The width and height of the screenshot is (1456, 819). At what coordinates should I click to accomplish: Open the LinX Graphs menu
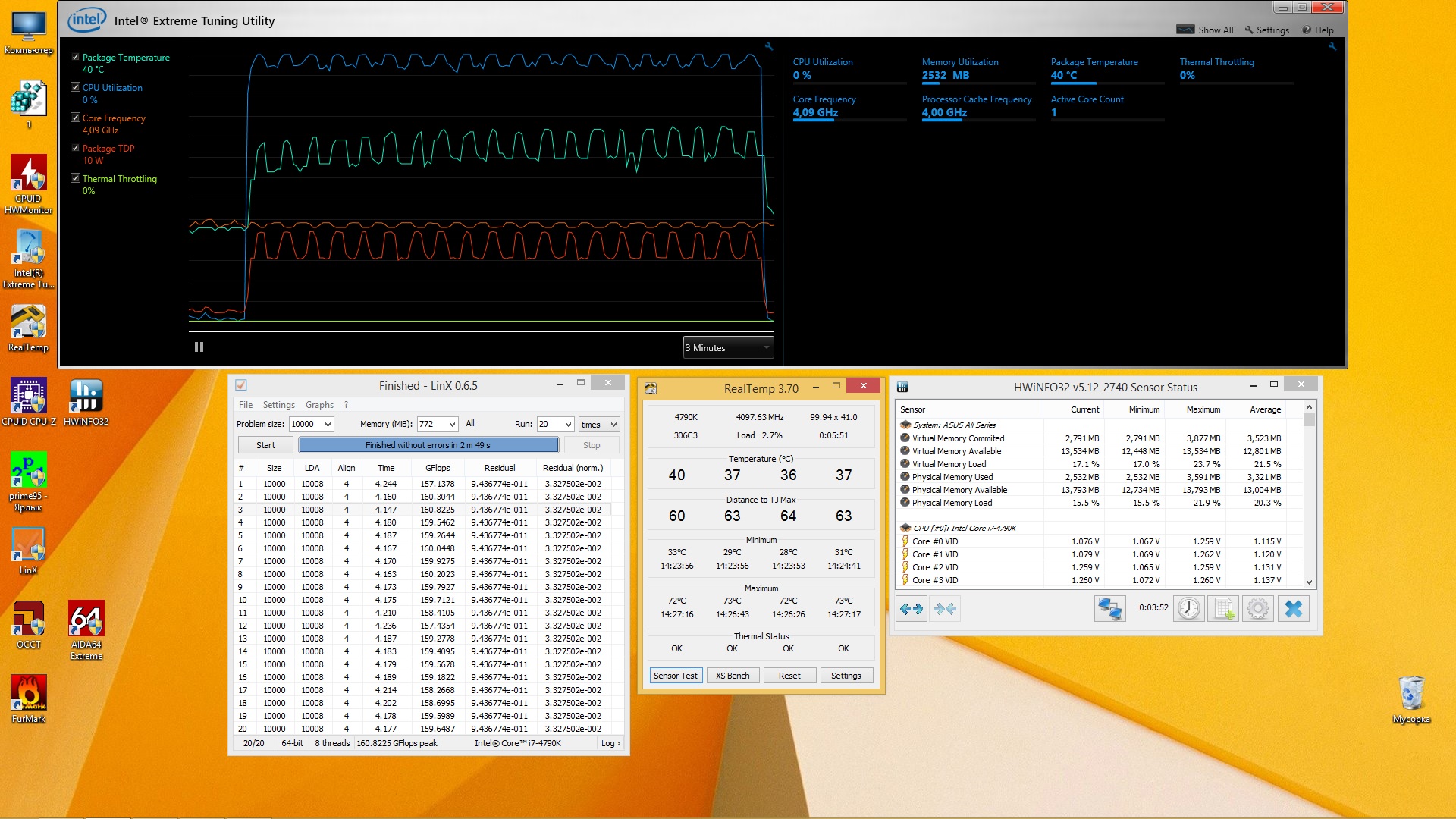(x=319, y=405)
